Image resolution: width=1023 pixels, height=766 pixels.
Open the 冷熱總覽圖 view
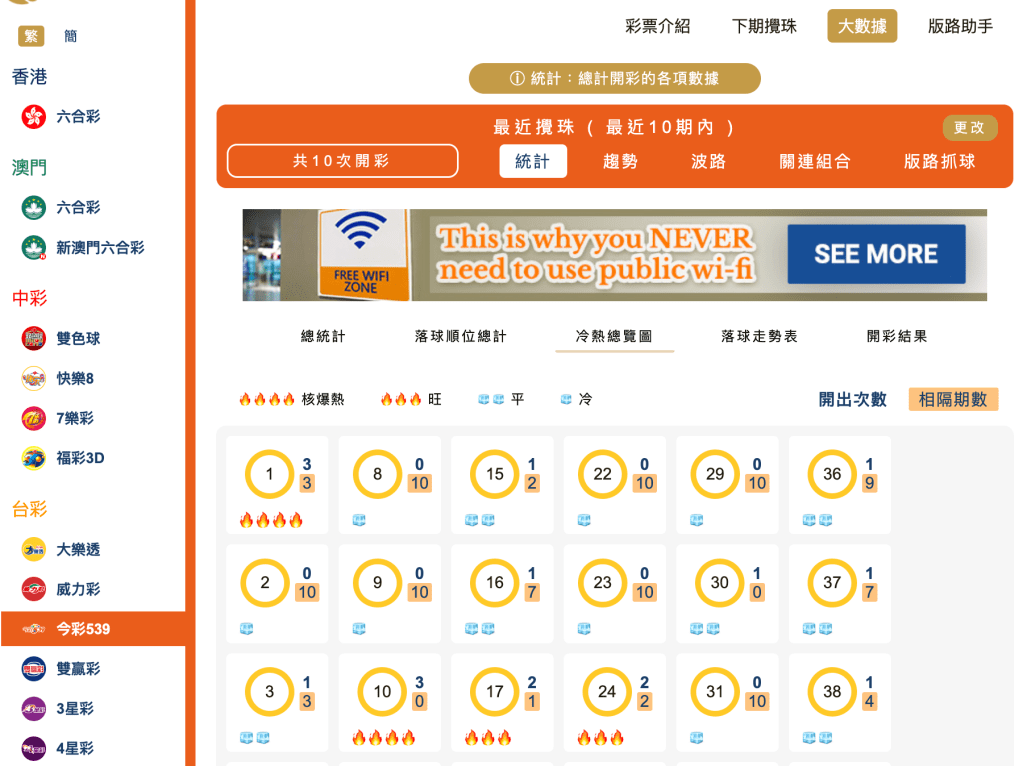[613, 337]
